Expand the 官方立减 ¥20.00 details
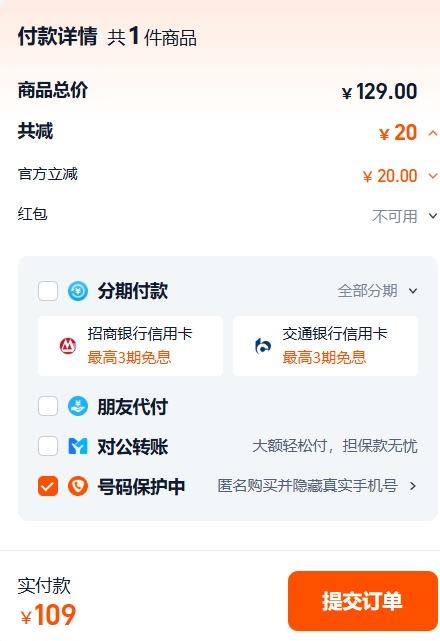This screenshot has height=641, width=440. (433, 176)
